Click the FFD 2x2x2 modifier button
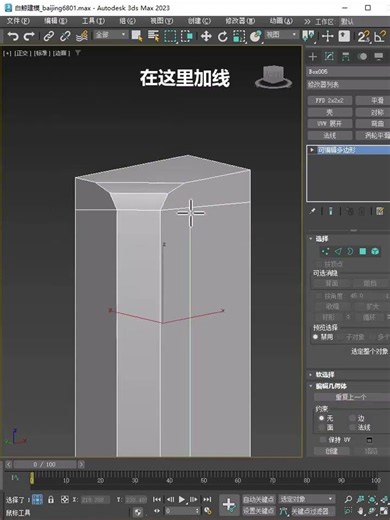 pos(329,100)
